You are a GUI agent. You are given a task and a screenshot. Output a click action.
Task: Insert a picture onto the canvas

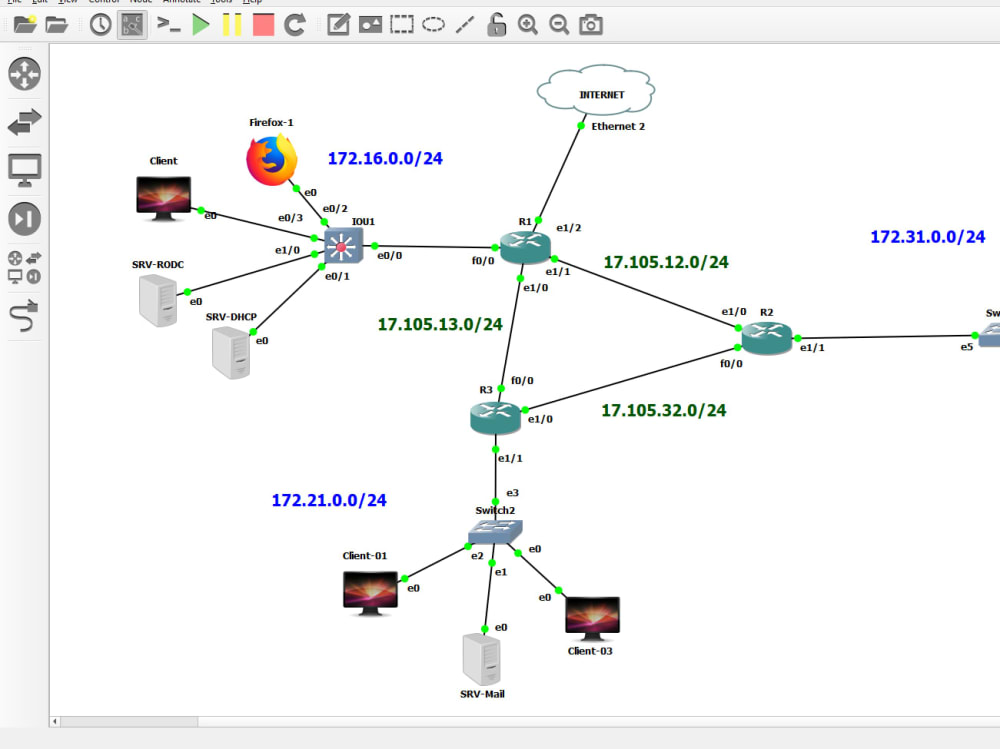click(x=369, y=24)
